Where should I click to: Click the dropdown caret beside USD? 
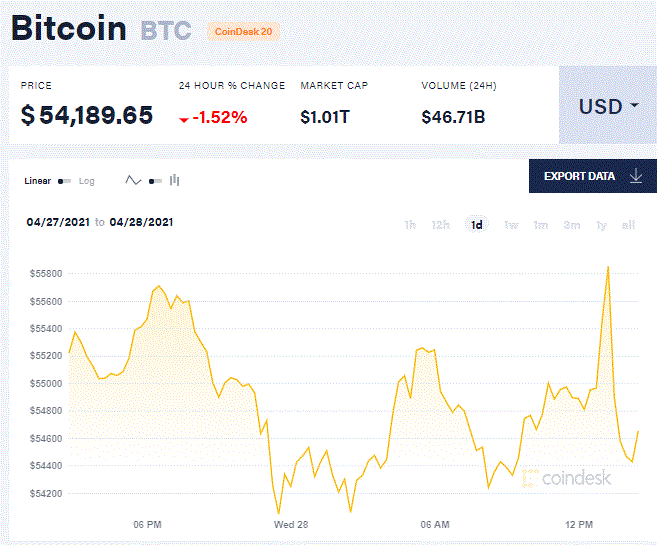tap(634, 105)
